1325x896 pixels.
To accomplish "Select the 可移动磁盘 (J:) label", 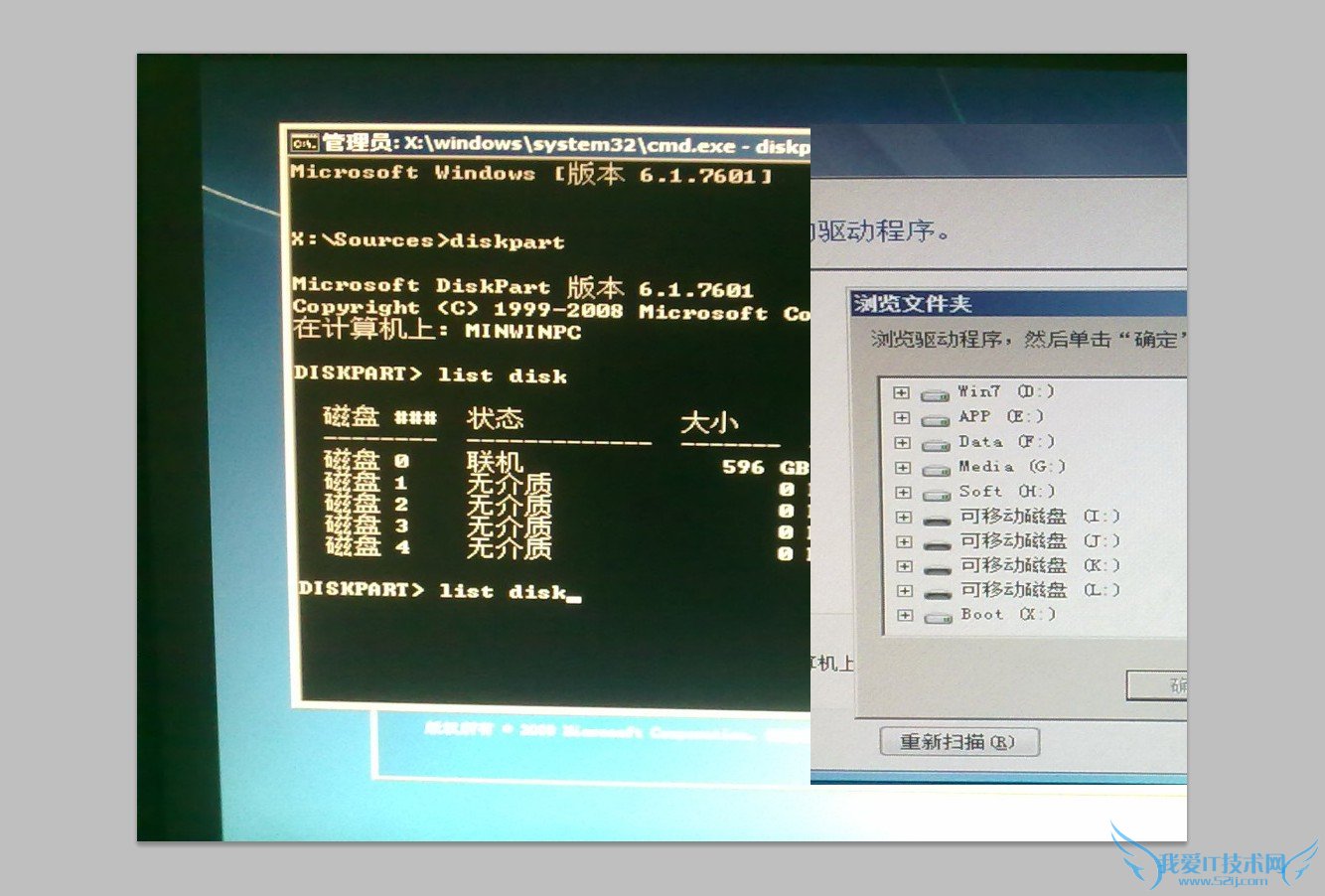I will [x=1040, y=540].
